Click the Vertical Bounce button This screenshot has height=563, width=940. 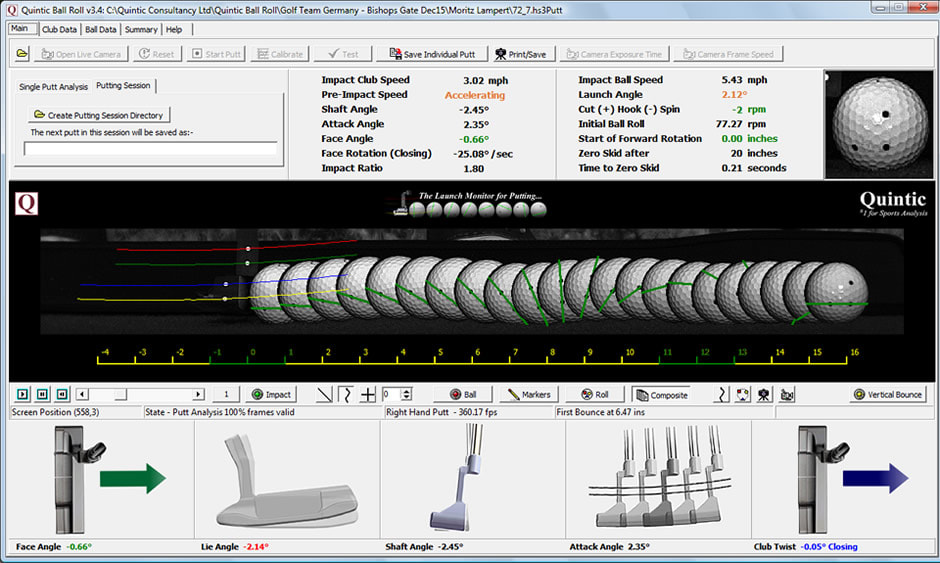click(888, 395)
